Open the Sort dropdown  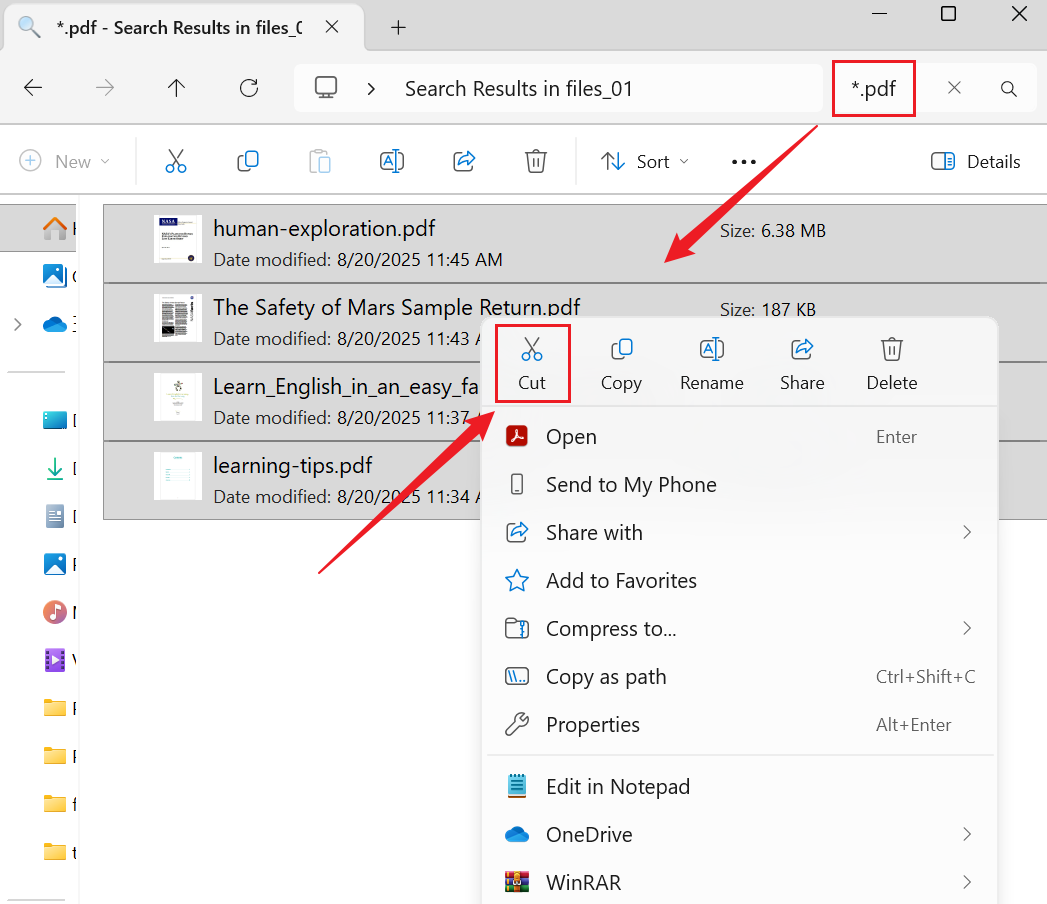[x=645, y=161]
